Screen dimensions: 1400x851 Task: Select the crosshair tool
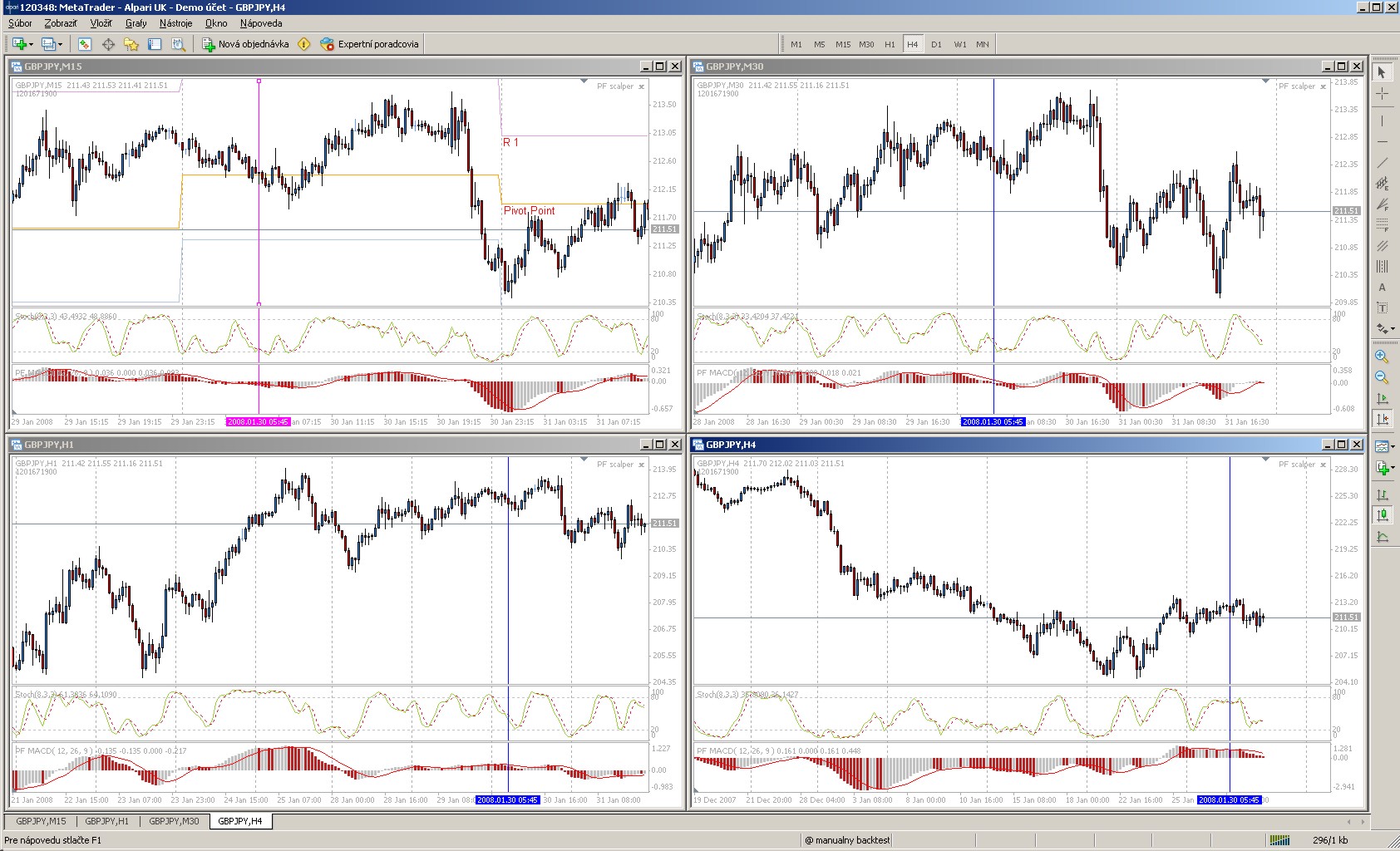(x=1382, y=94)
